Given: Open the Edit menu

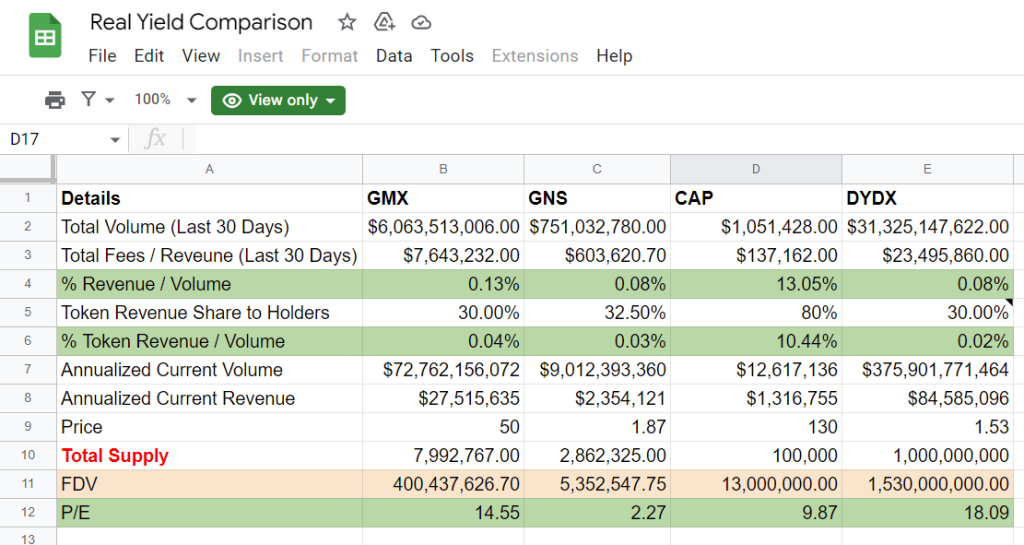Looking at the screenshot, I should coord(149,56).
